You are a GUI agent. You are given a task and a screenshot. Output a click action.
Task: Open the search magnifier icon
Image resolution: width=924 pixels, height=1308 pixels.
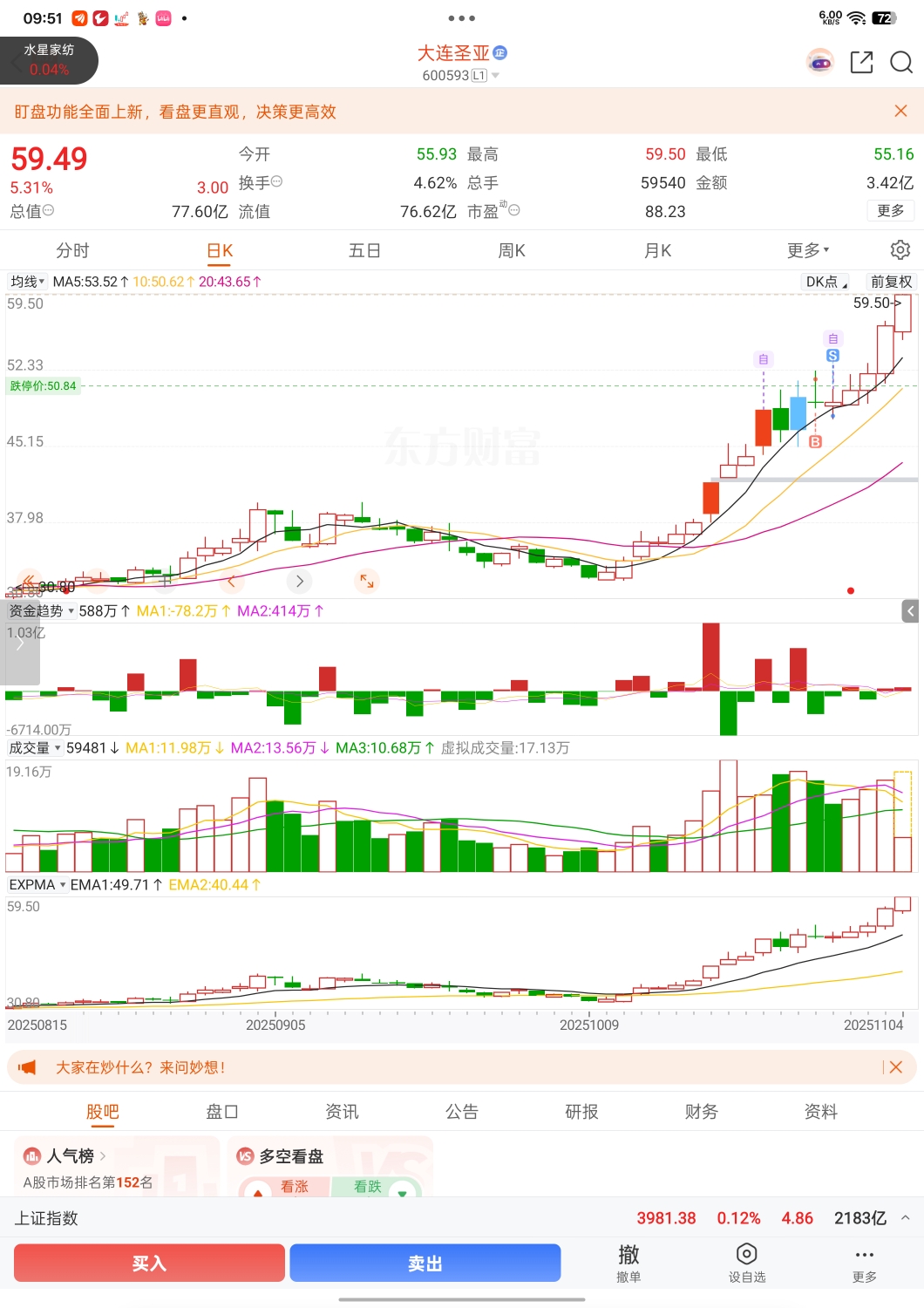900,62
